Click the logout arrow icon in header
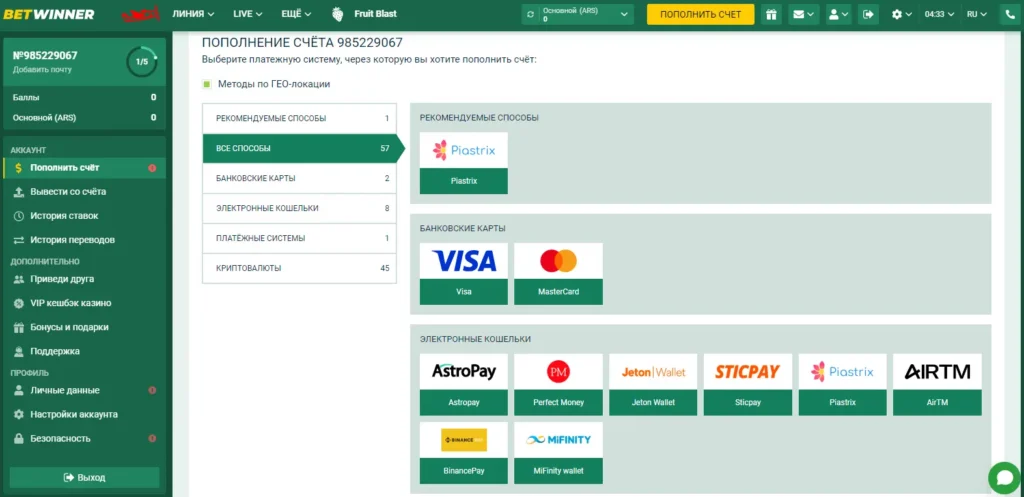 pos(867,14)
